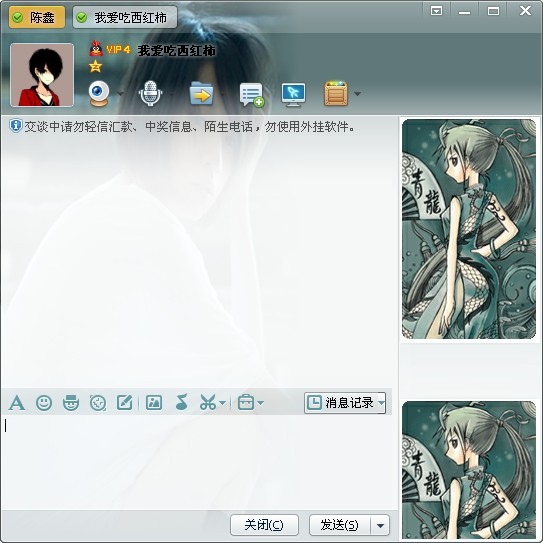
Task: Expand the scissors screenshot options arrow
Action: click(x=223, y=403)
